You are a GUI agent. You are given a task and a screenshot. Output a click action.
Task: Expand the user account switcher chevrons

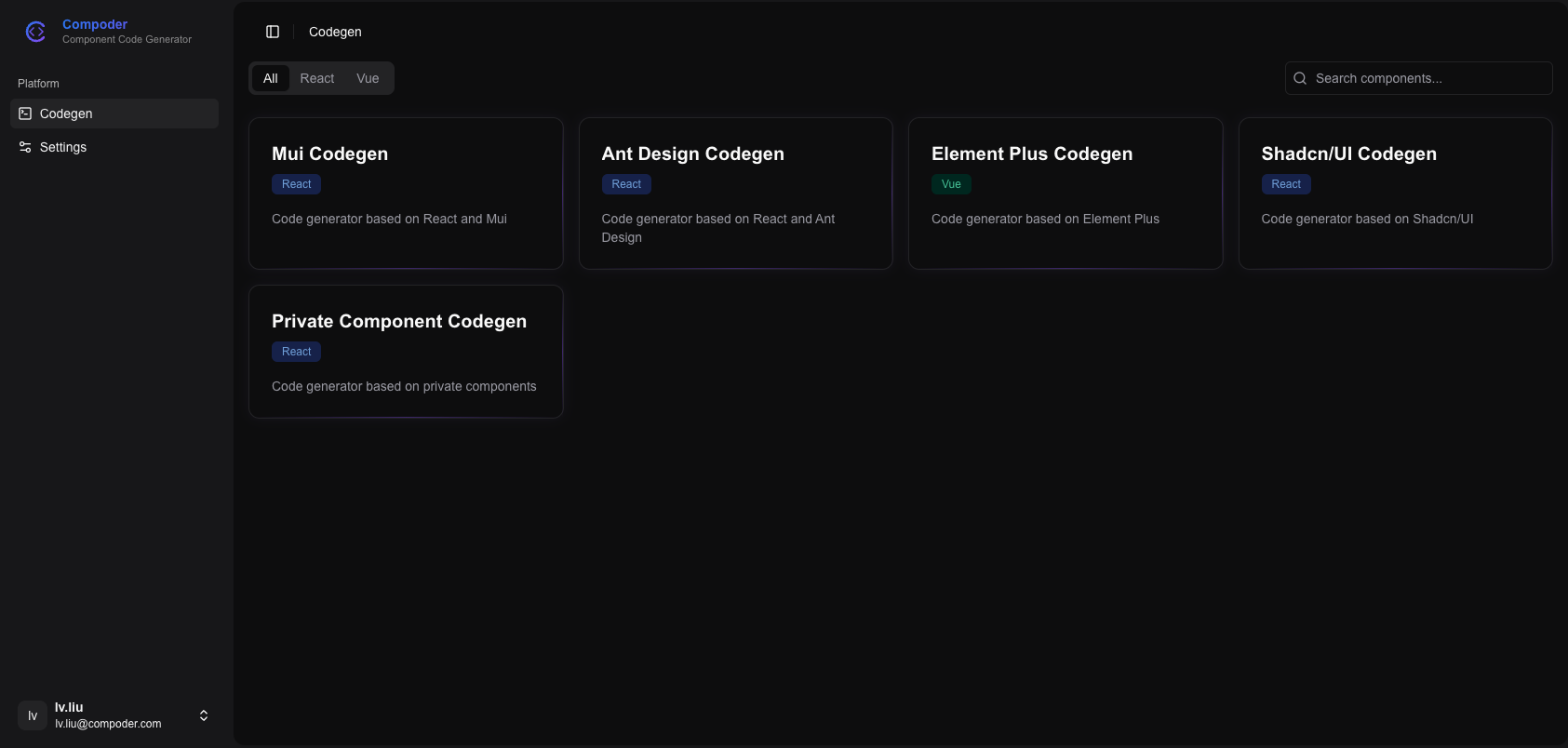coord(204,715)
